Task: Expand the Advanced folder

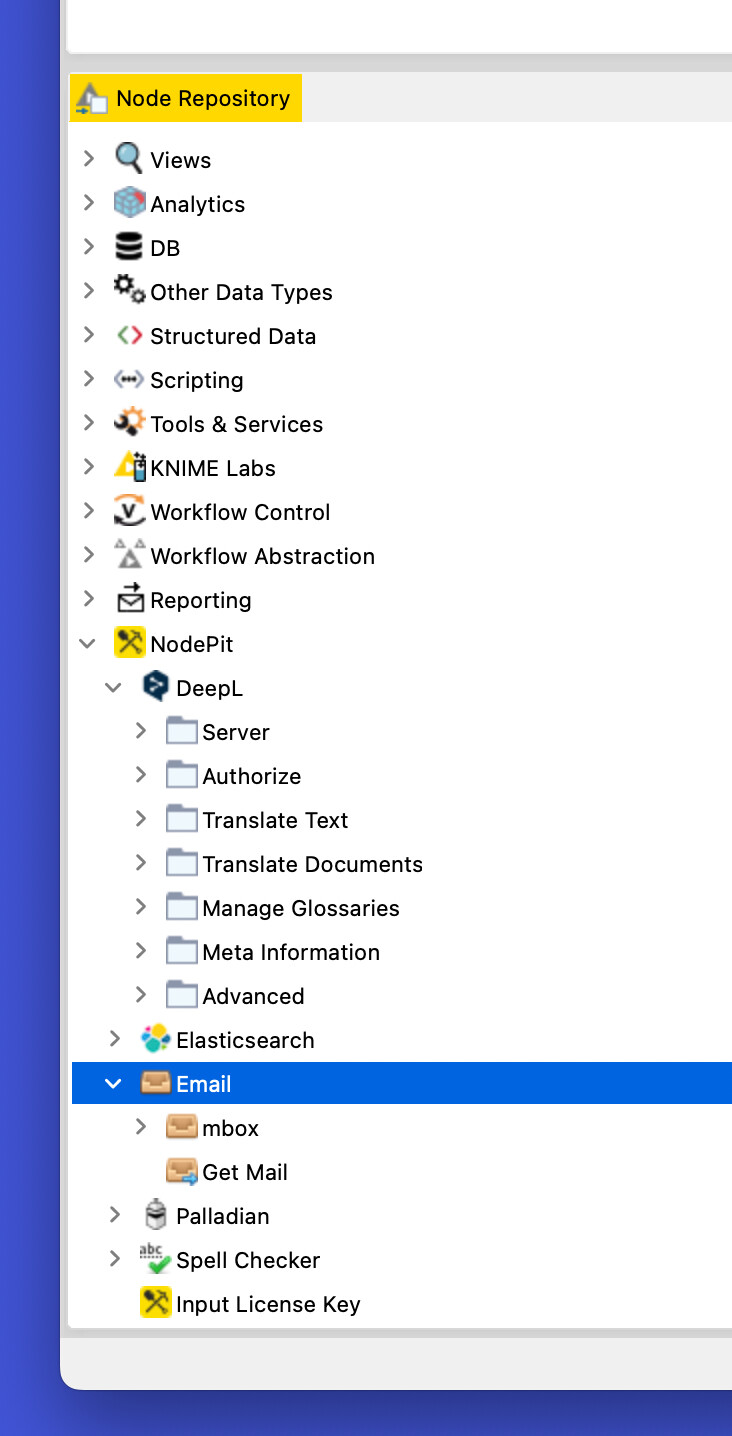Action: coord(141,994)
